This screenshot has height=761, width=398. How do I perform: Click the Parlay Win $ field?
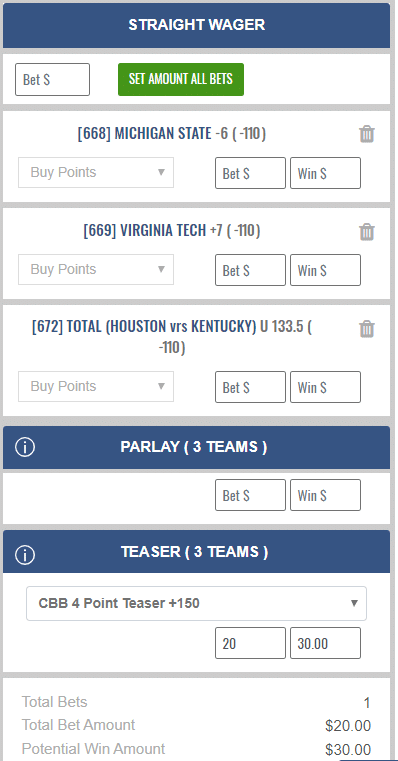click(x=326, y=495)
